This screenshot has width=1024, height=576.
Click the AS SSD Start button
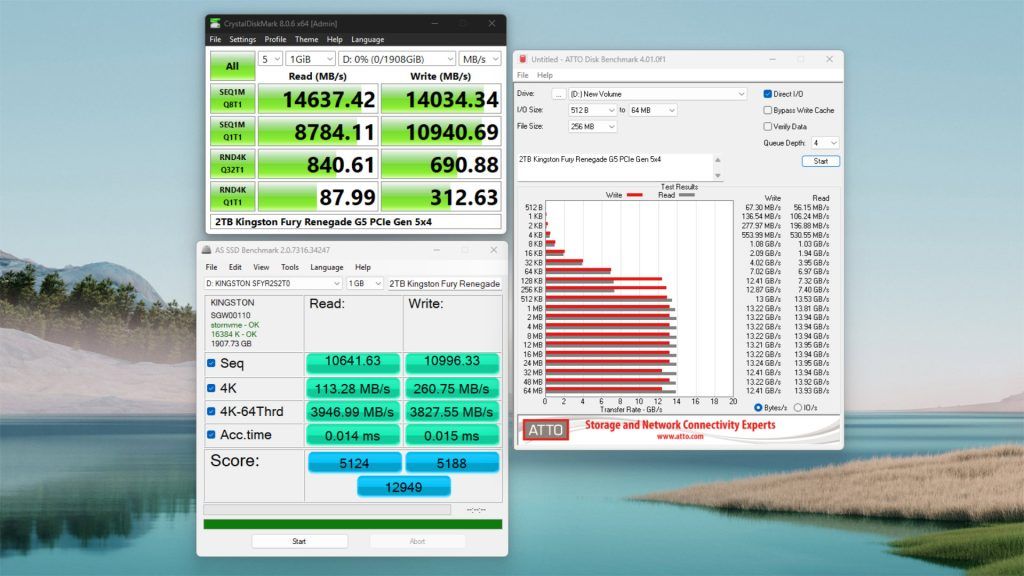299,541
